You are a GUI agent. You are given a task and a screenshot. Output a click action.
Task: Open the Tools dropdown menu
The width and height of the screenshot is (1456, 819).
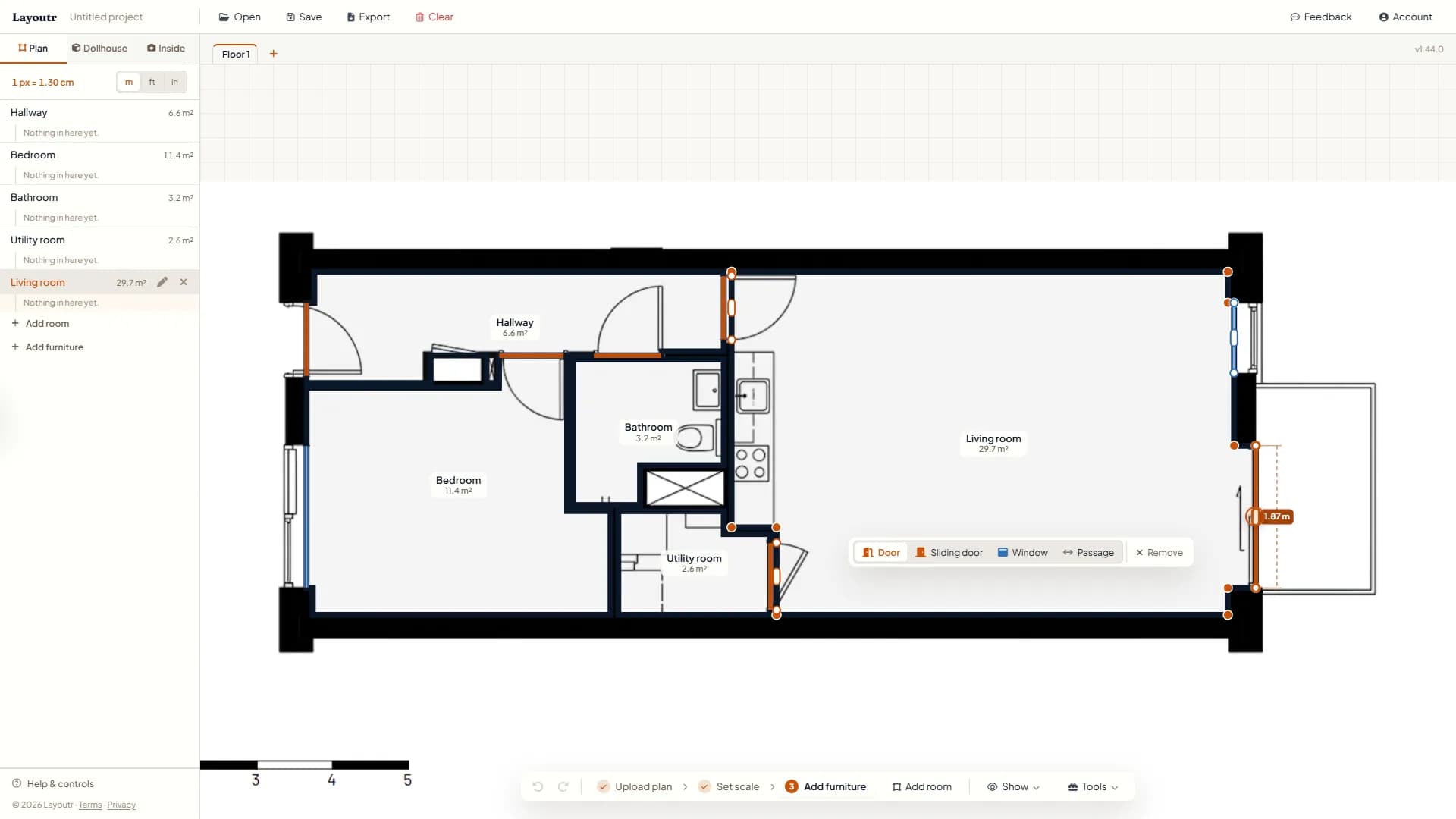(1093, 786)
